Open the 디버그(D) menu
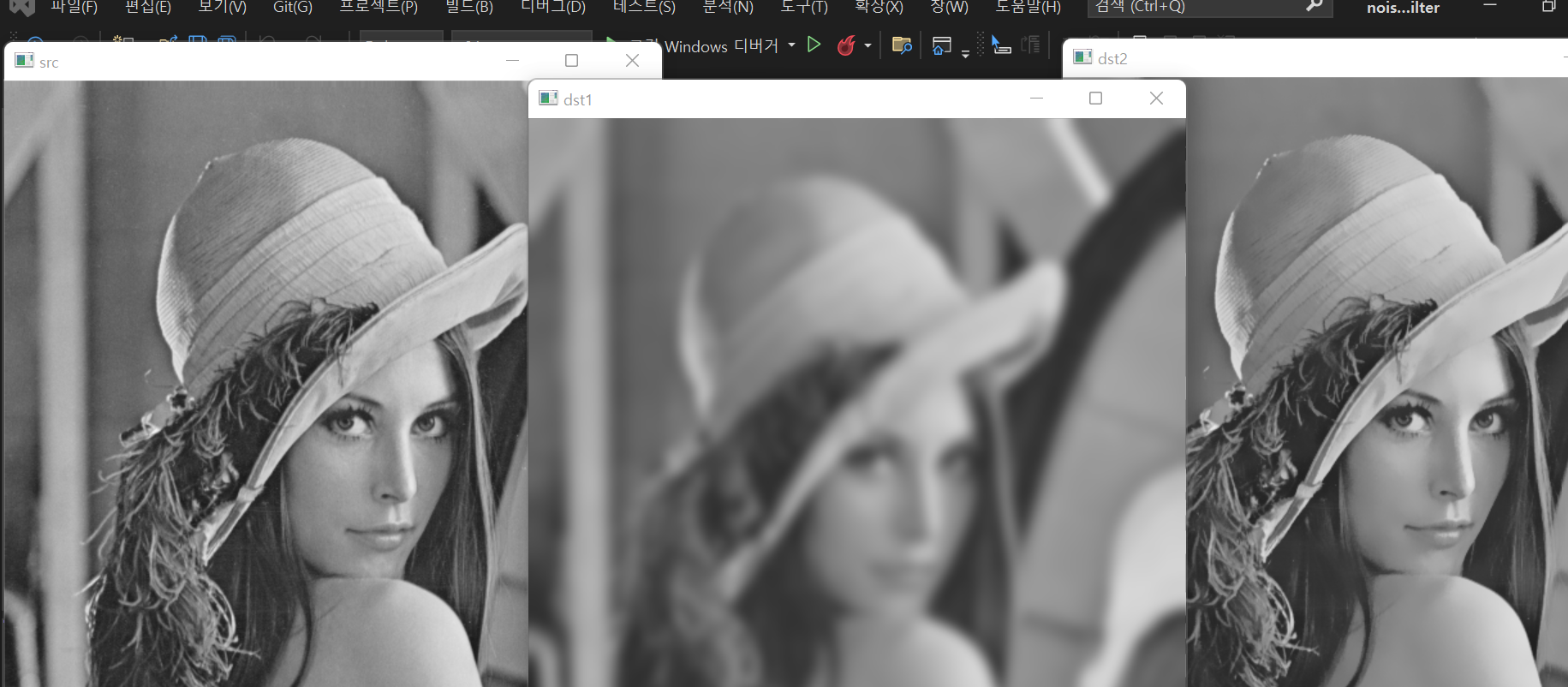The image size is (1568, 687). (553, 7)
